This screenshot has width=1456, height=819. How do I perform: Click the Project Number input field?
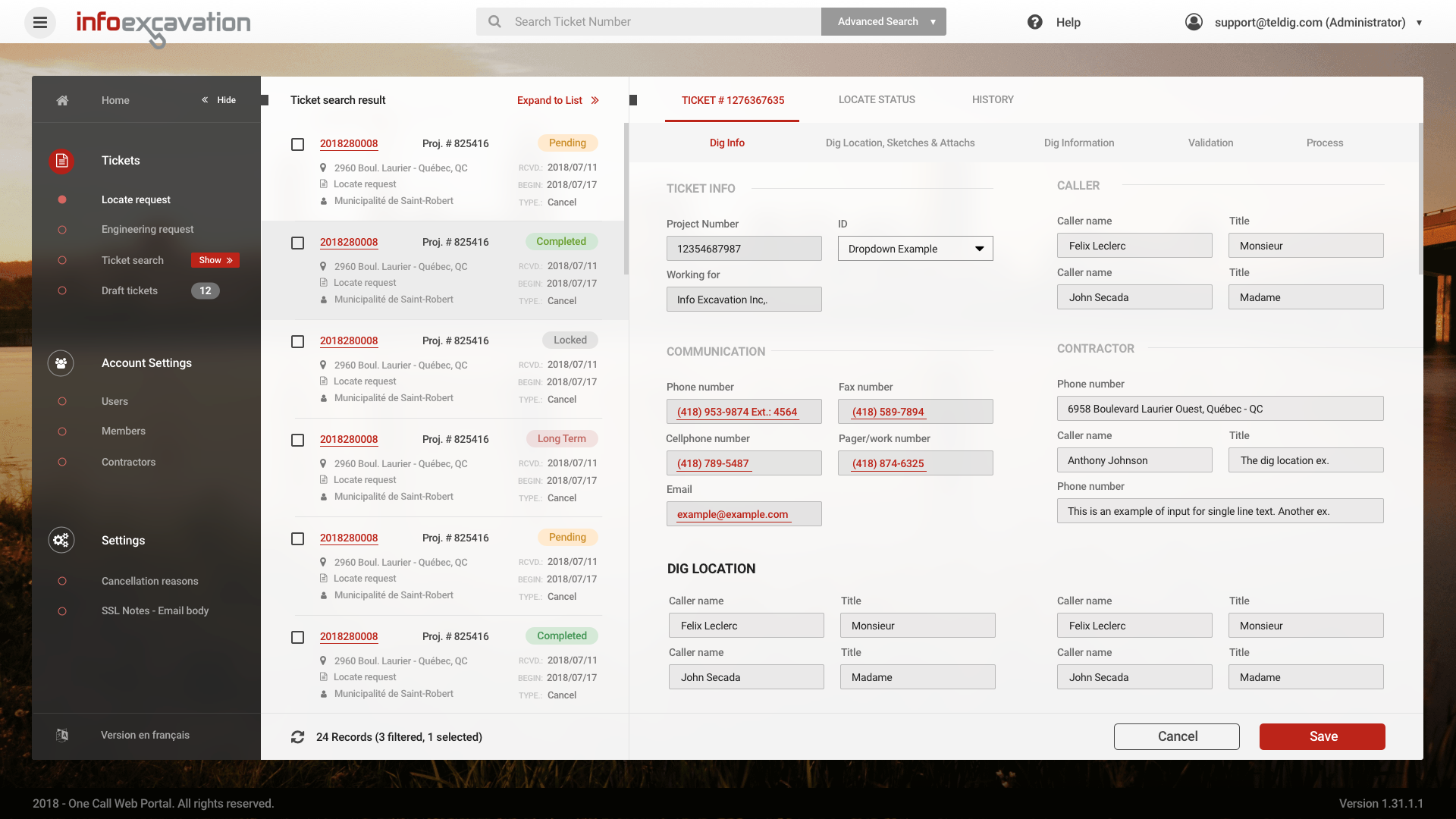click(743, 249)
